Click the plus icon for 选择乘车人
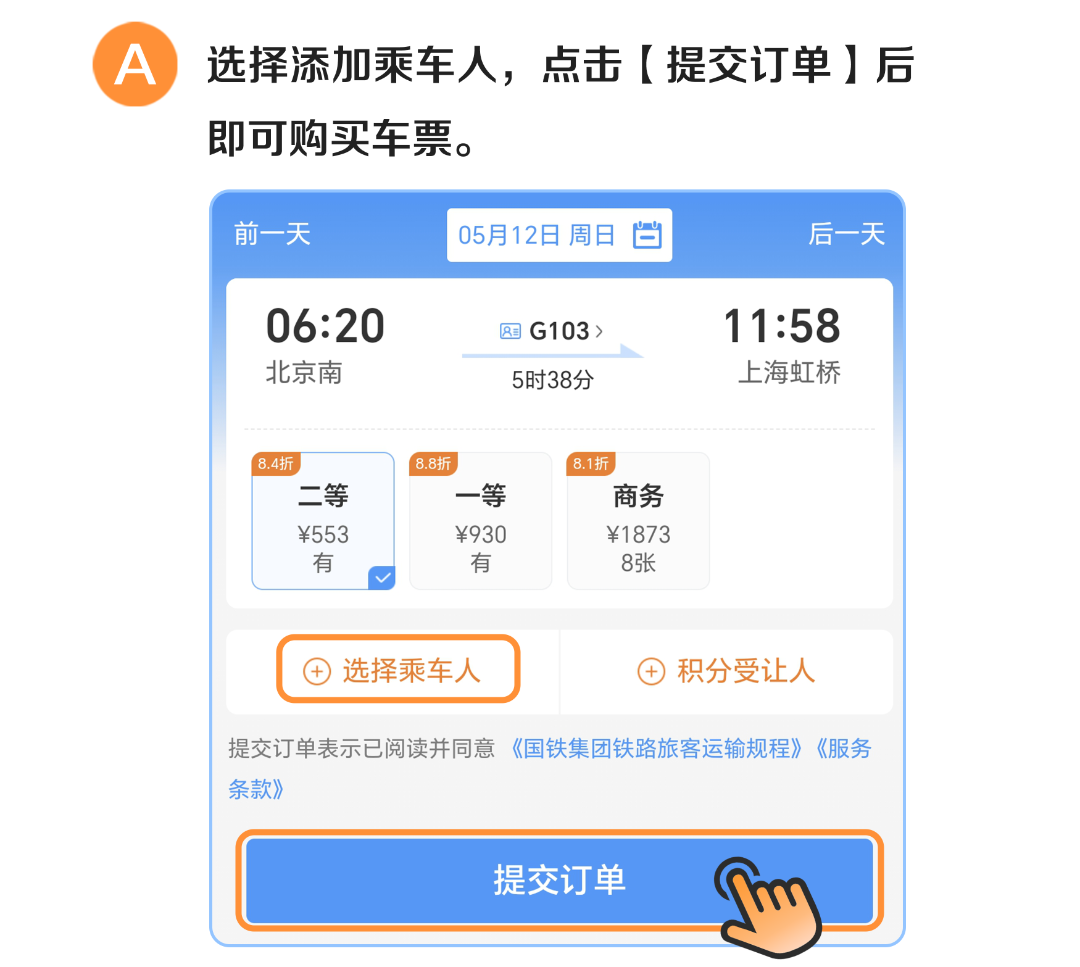1080x967 pixels. pyautogui.click(x=317, y=671)
